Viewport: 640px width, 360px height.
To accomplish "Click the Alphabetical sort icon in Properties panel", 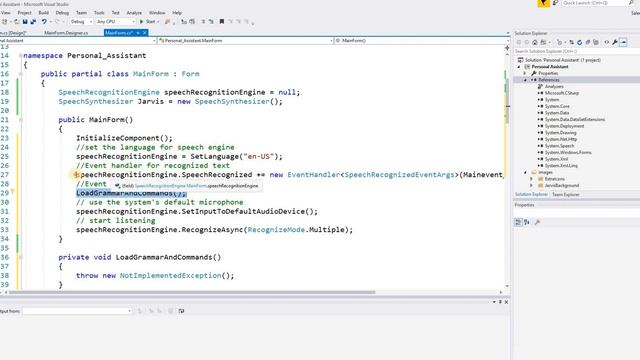I will pos(527,222).
